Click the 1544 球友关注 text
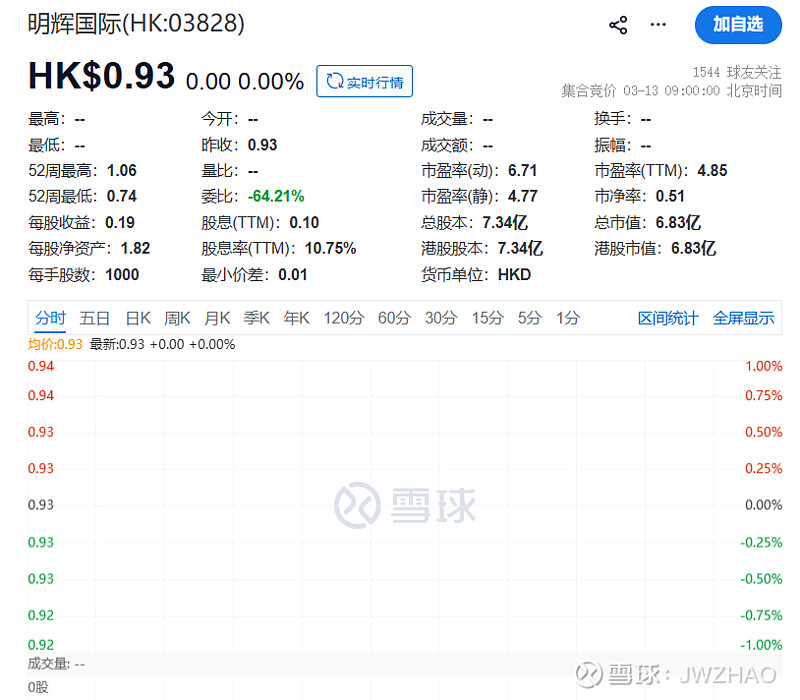 pos(737,72)
